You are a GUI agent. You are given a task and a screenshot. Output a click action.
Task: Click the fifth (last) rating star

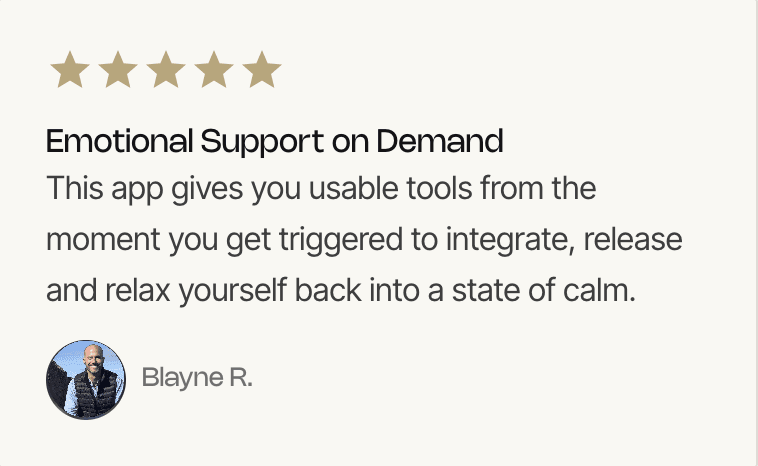(262, 70)
